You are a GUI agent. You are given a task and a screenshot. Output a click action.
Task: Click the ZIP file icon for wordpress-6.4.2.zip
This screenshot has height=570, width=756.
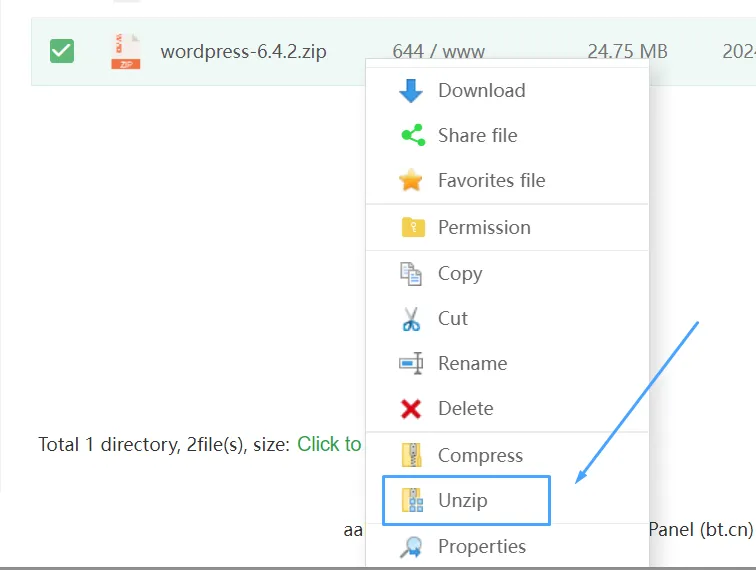coord(126,51)
